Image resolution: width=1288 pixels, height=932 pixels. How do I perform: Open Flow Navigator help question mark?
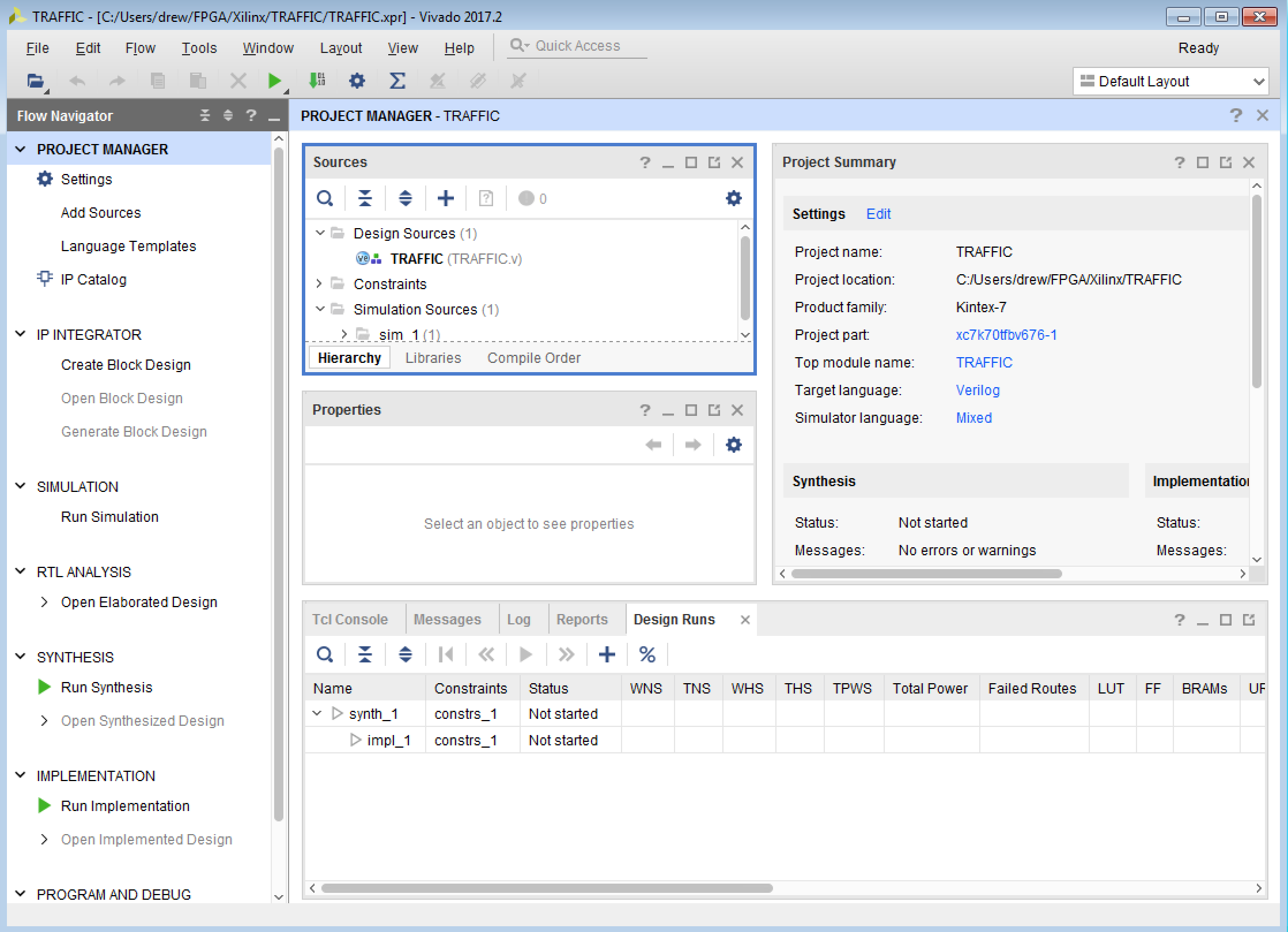[251, 115]
